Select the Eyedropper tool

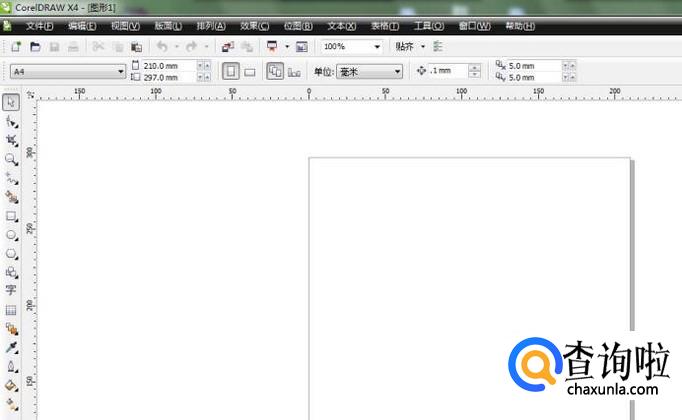click(x=11, y=347)
